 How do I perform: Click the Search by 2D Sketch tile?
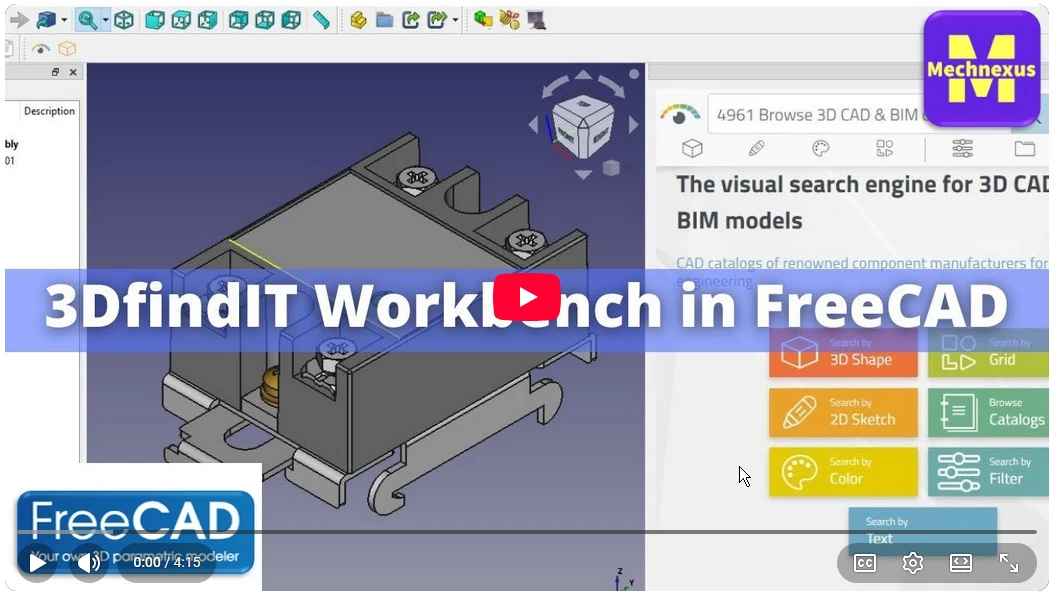coord(843,412)
